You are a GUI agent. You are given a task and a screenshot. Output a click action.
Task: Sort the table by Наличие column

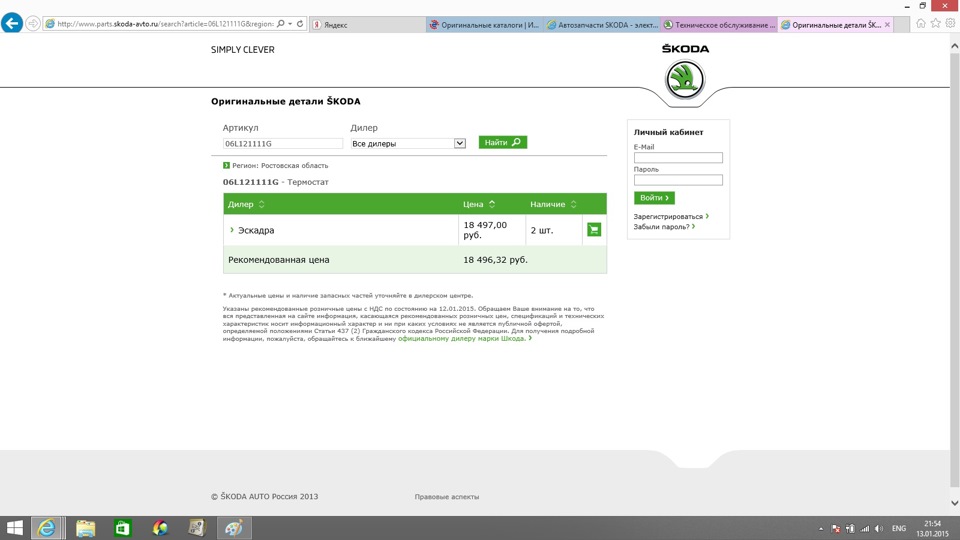point(553,204)
